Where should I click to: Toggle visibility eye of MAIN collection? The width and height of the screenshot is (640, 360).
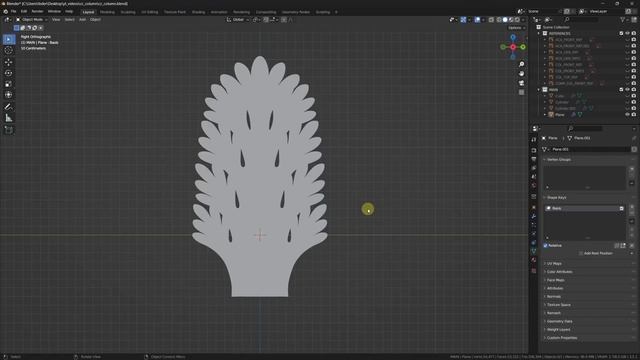tap(627, 89)
